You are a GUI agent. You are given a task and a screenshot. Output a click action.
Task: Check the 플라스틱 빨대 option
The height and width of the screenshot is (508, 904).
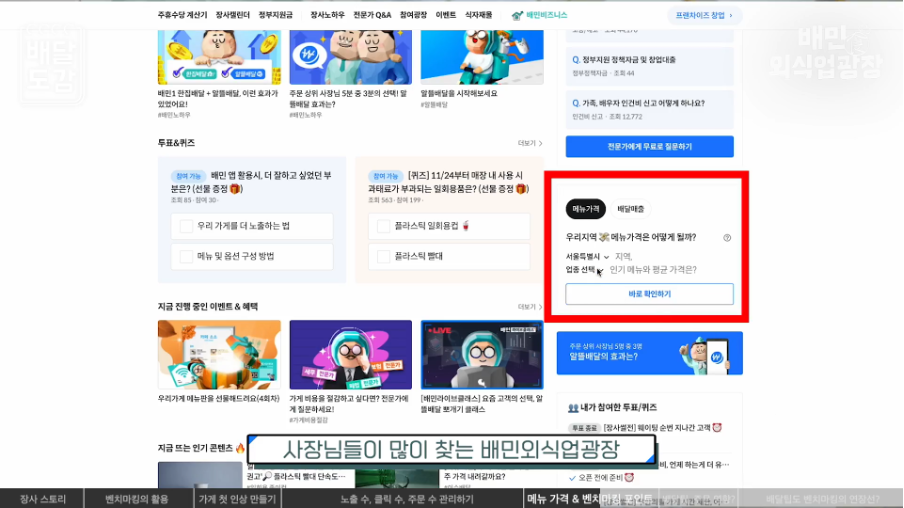pyautogui.click(x=449, y=256)
